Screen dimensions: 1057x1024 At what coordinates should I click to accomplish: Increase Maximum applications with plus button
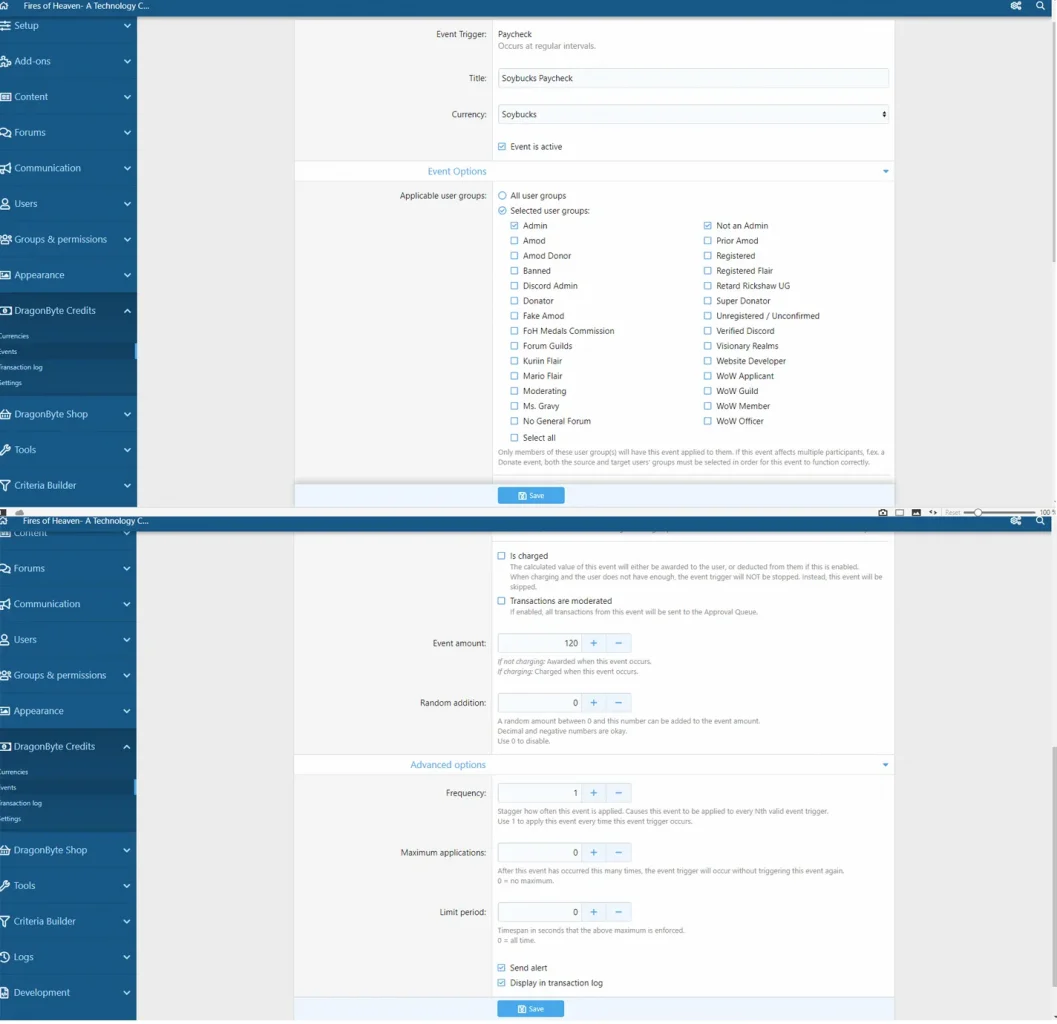594,853
